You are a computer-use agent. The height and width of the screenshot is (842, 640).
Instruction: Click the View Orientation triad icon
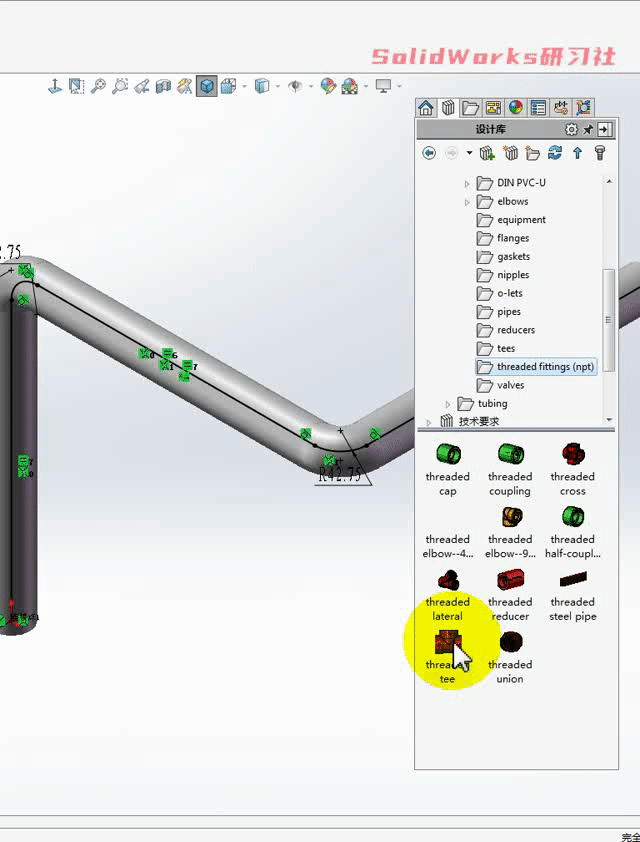pos(55,86)
